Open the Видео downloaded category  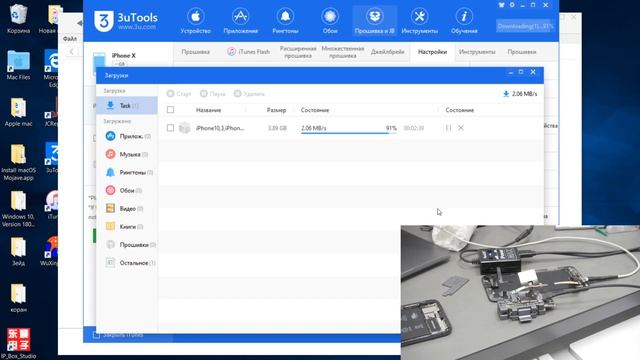click(x=124, y=209)
